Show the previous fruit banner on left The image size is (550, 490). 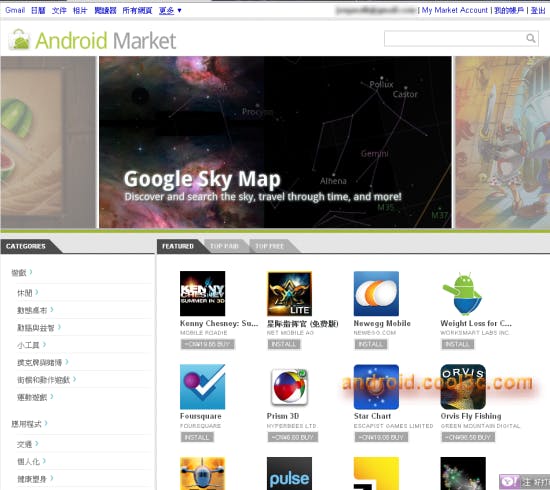[x=48, y=142]
